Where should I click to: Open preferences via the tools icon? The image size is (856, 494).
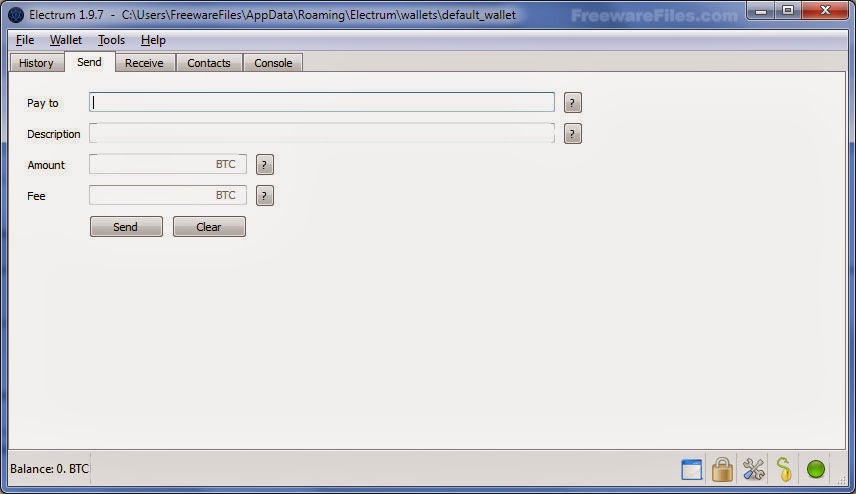pyautogui.click(x=753, y=469)
